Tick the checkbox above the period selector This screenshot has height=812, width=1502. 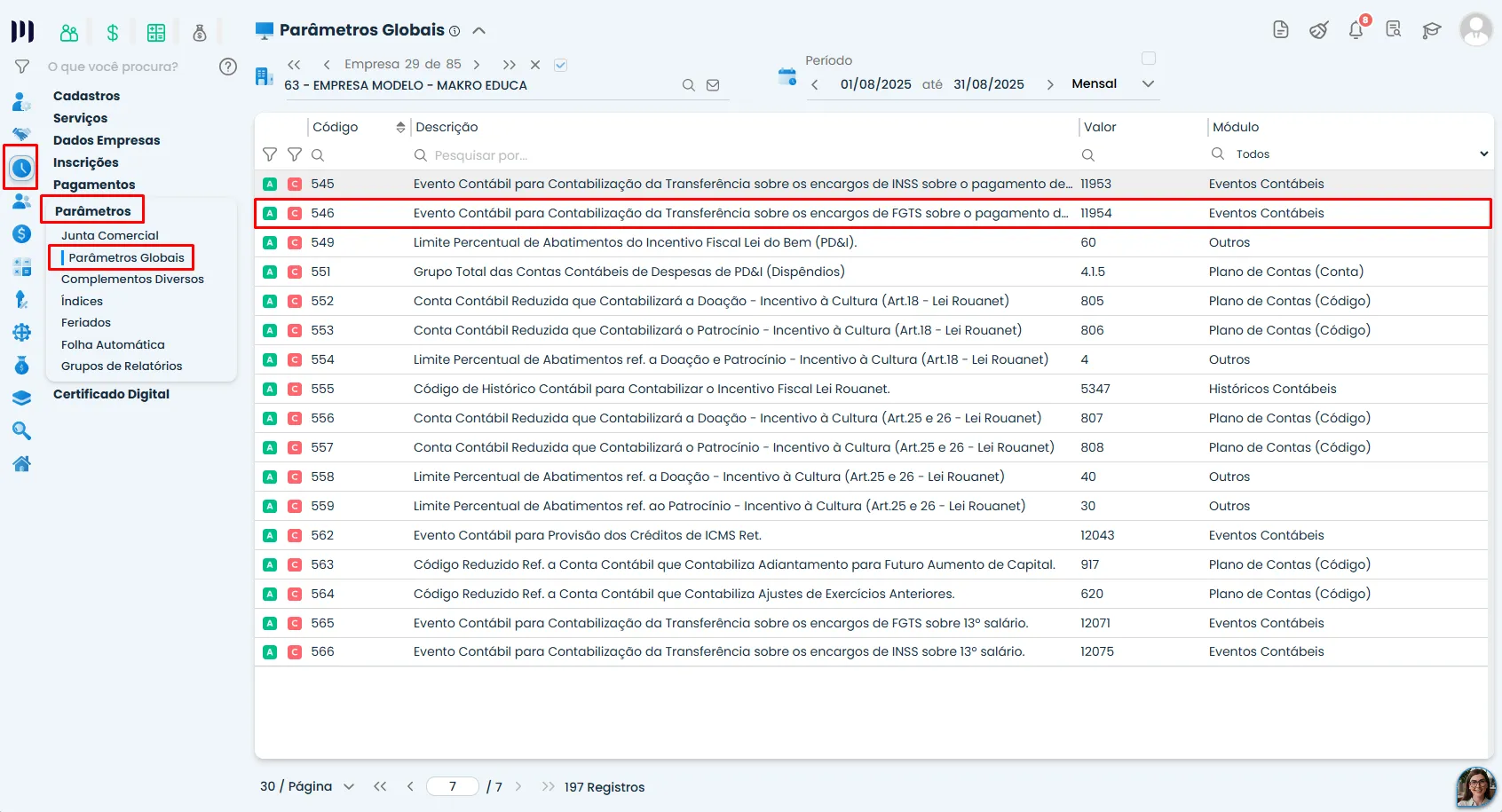click(1149, 59)
